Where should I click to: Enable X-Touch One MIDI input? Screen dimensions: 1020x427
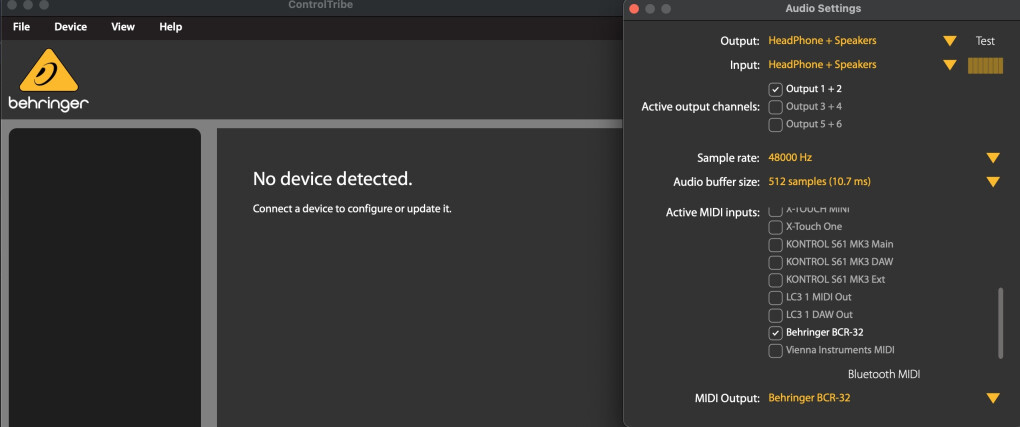pyautogui.click(x=775, y=227)
